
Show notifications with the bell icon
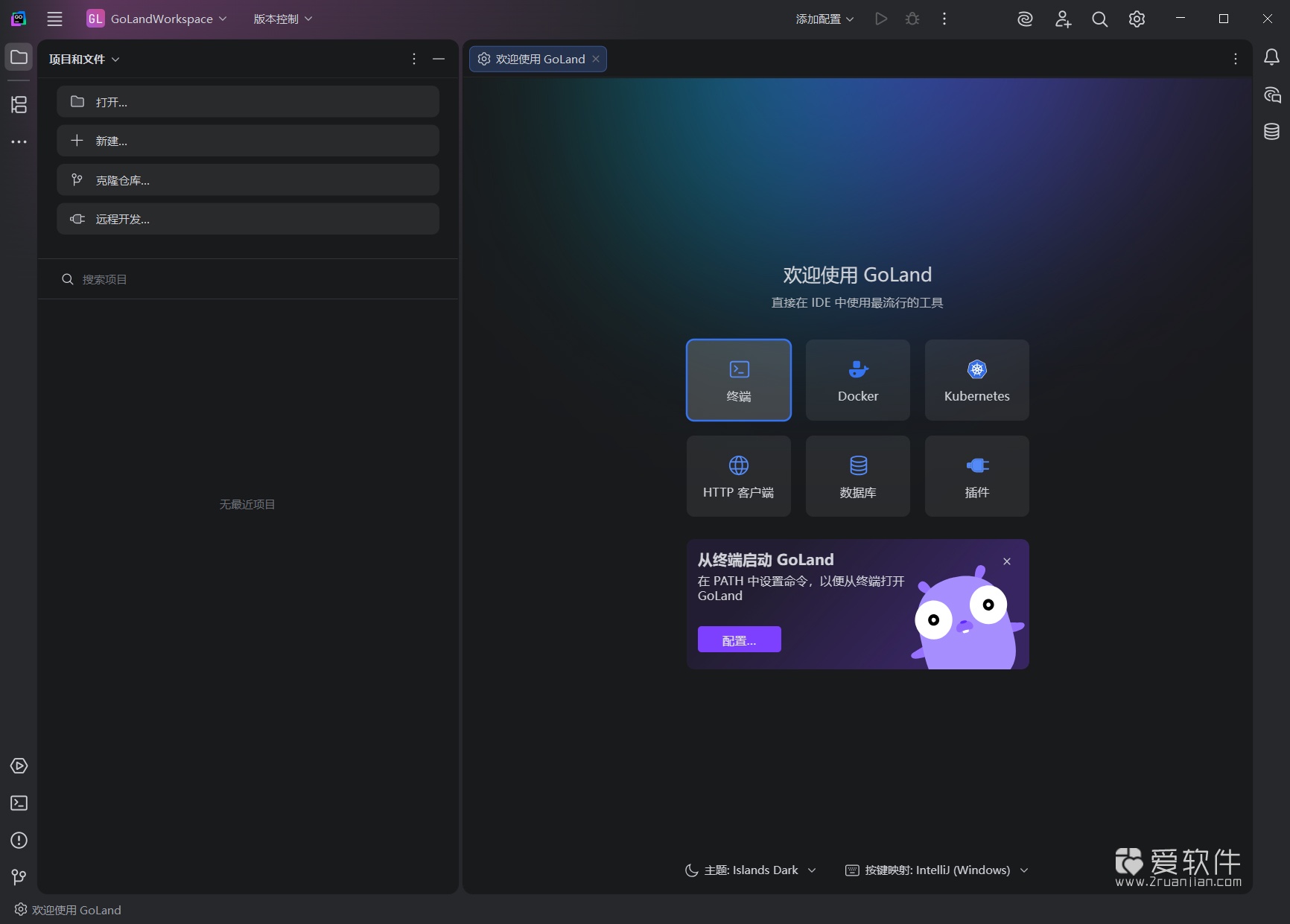pos(1271,57)
